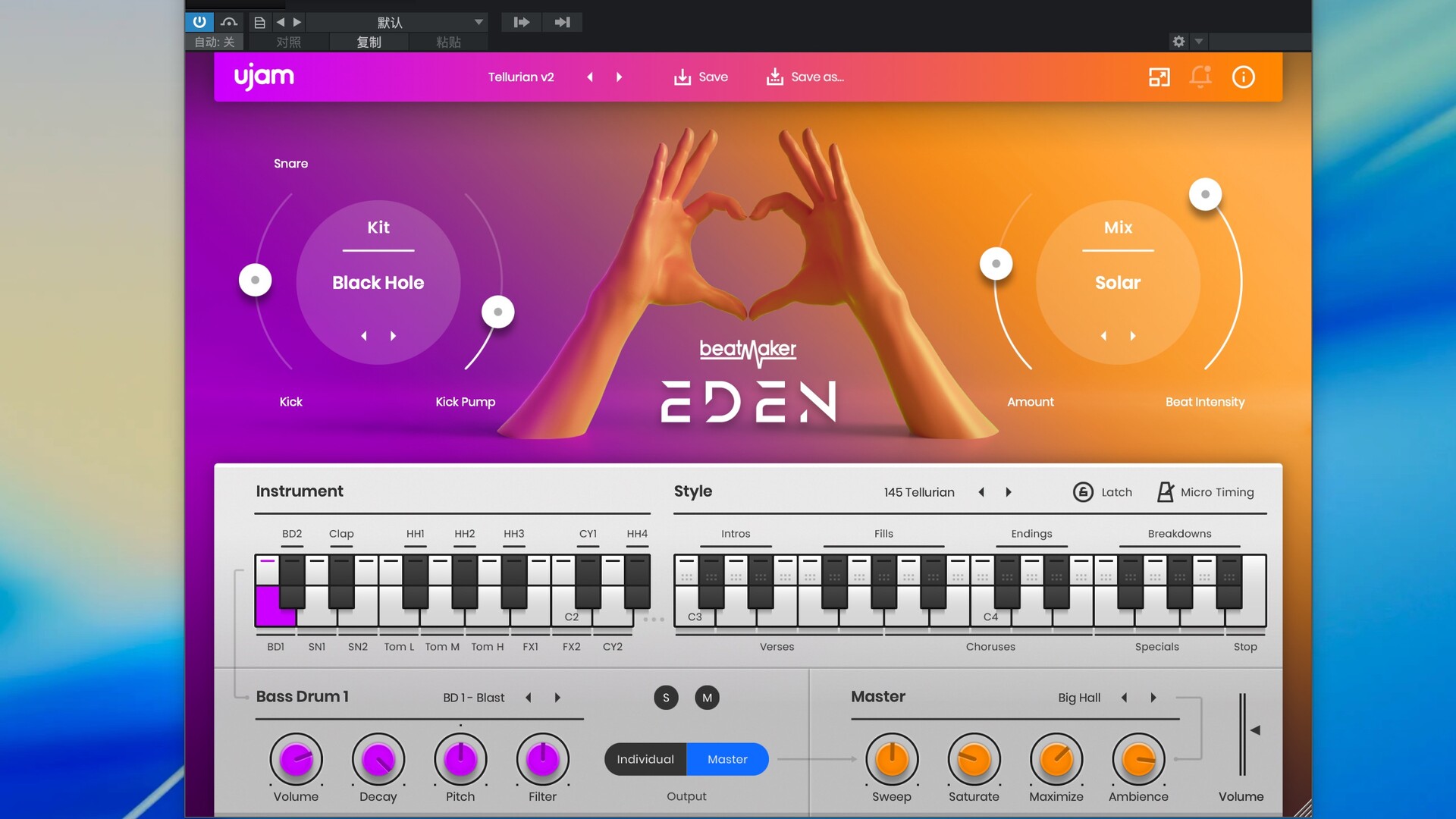Viewport: 1456px width, 819px height.
Task: Open the notifications bell icon
Action: [x=1200, y=77]
